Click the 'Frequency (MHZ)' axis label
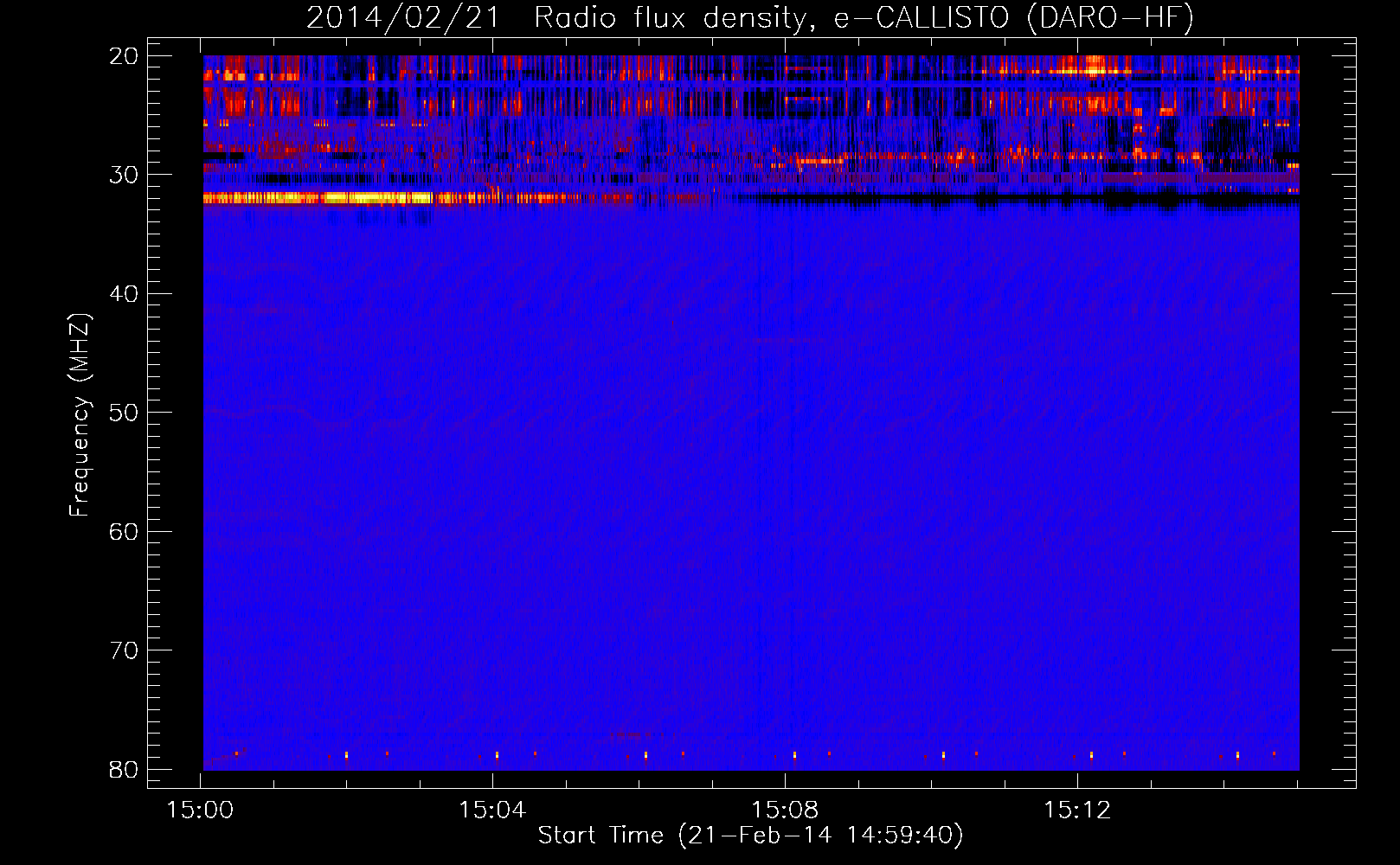Screen dimensions: 1400x865 [80, 415]
